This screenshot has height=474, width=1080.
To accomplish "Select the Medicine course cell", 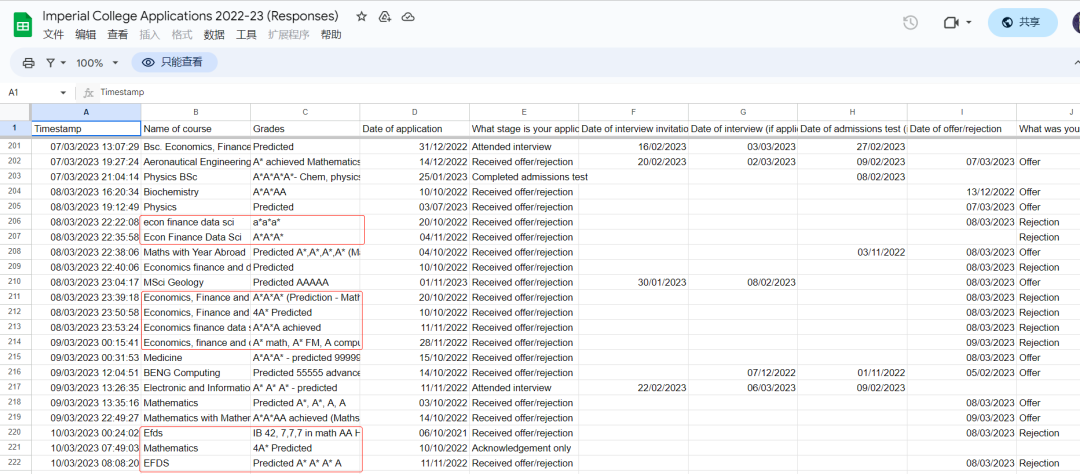I will coord(196,358).
